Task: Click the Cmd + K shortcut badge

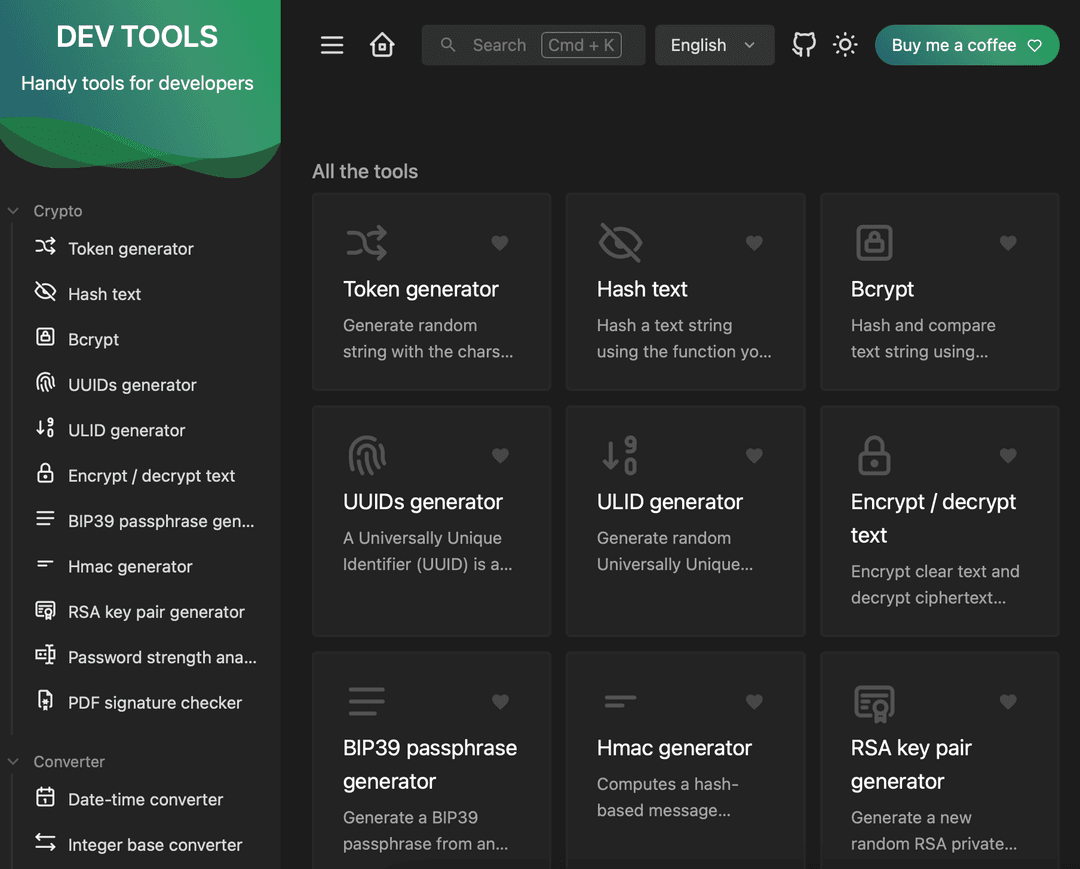Action: pyautogui.click(x=581, y=45)
